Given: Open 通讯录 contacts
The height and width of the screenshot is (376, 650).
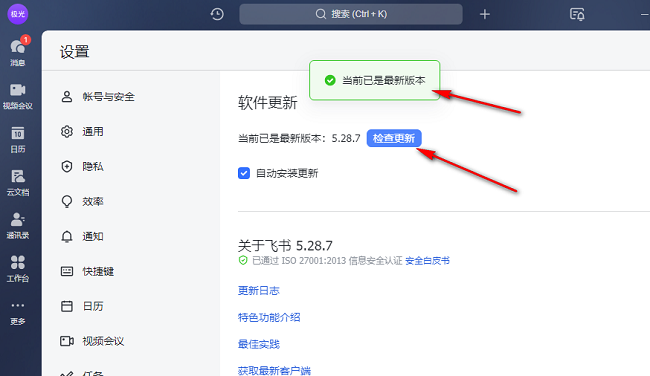Looking at the screenshot, I should (18, 226).
